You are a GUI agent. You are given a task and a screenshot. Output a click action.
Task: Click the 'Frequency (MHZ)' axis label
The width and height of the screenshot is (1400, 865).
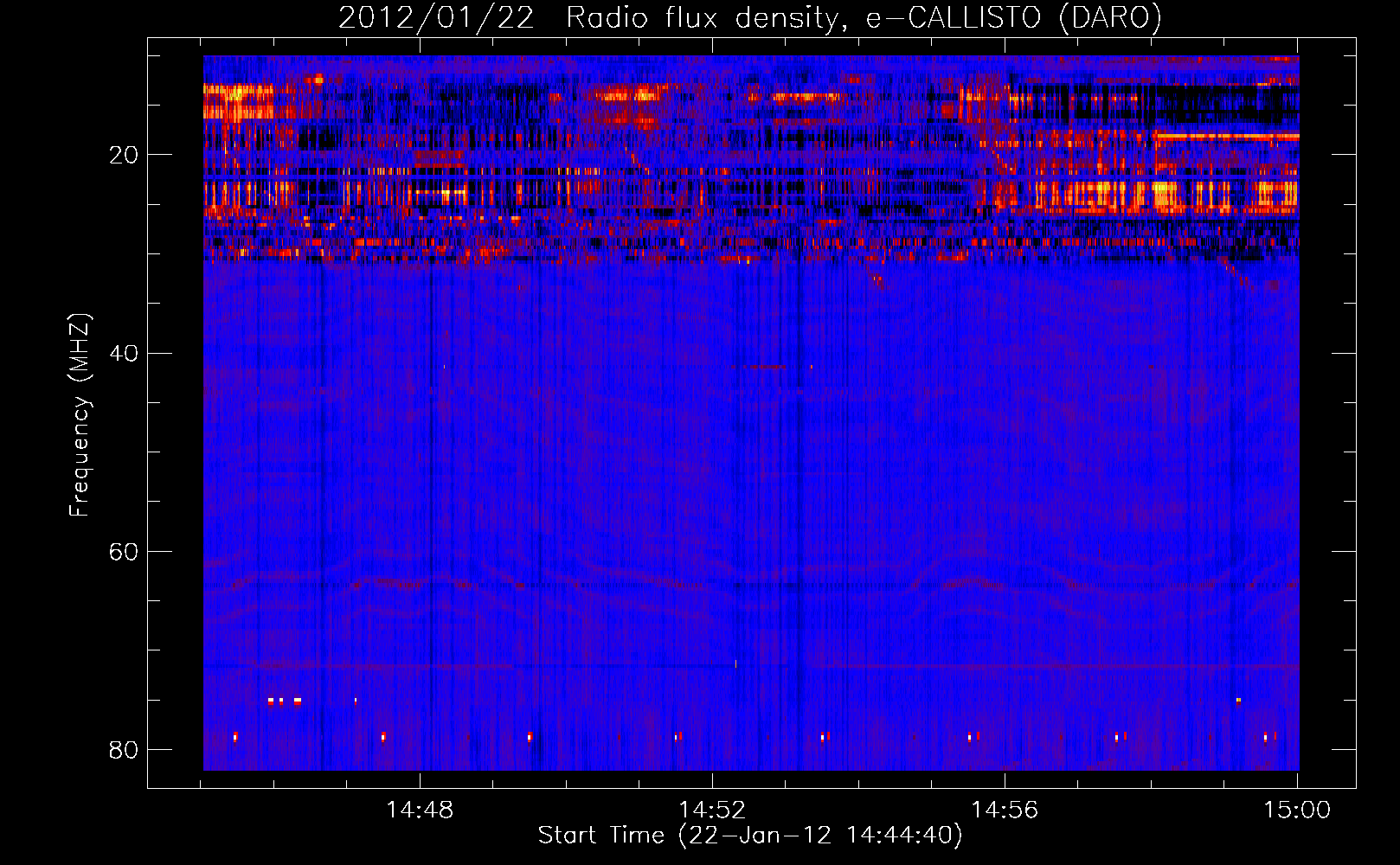tap(79, 416)
